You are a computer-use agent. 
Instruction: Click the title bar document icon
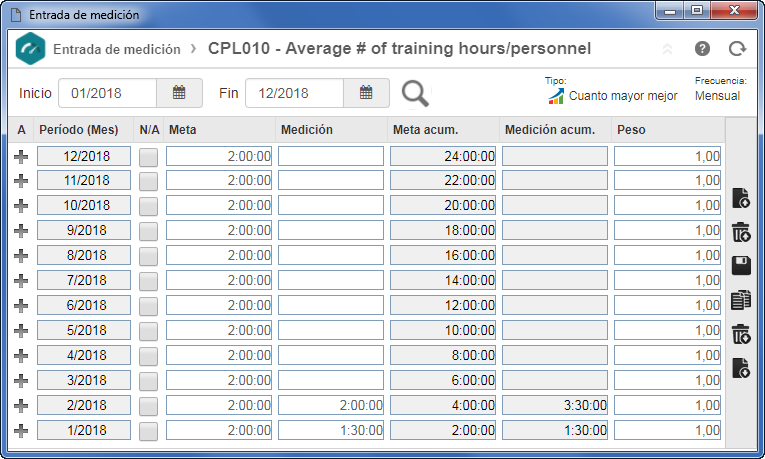click(x=16, y=15)
